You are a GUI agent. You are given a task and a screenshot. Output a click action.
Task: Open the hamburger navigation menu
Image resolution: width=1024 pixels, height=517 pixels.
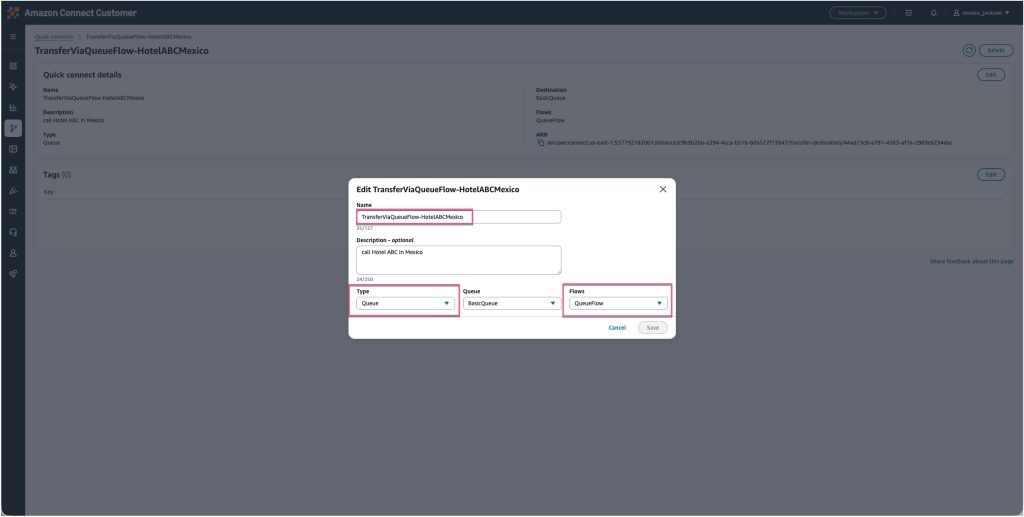tap(13, 37)
